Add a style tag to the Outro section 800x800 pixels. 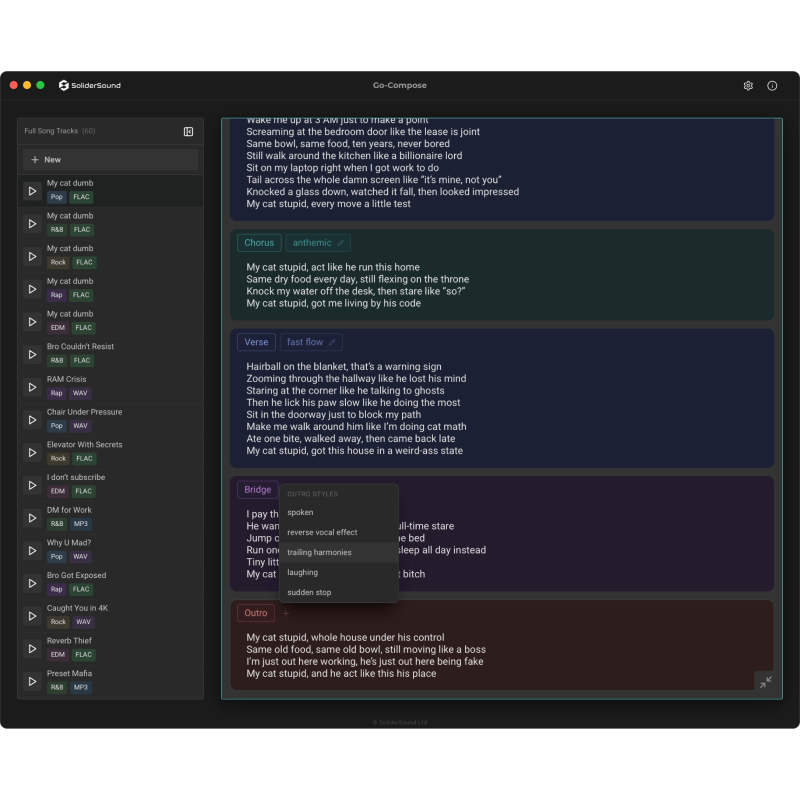287,612
